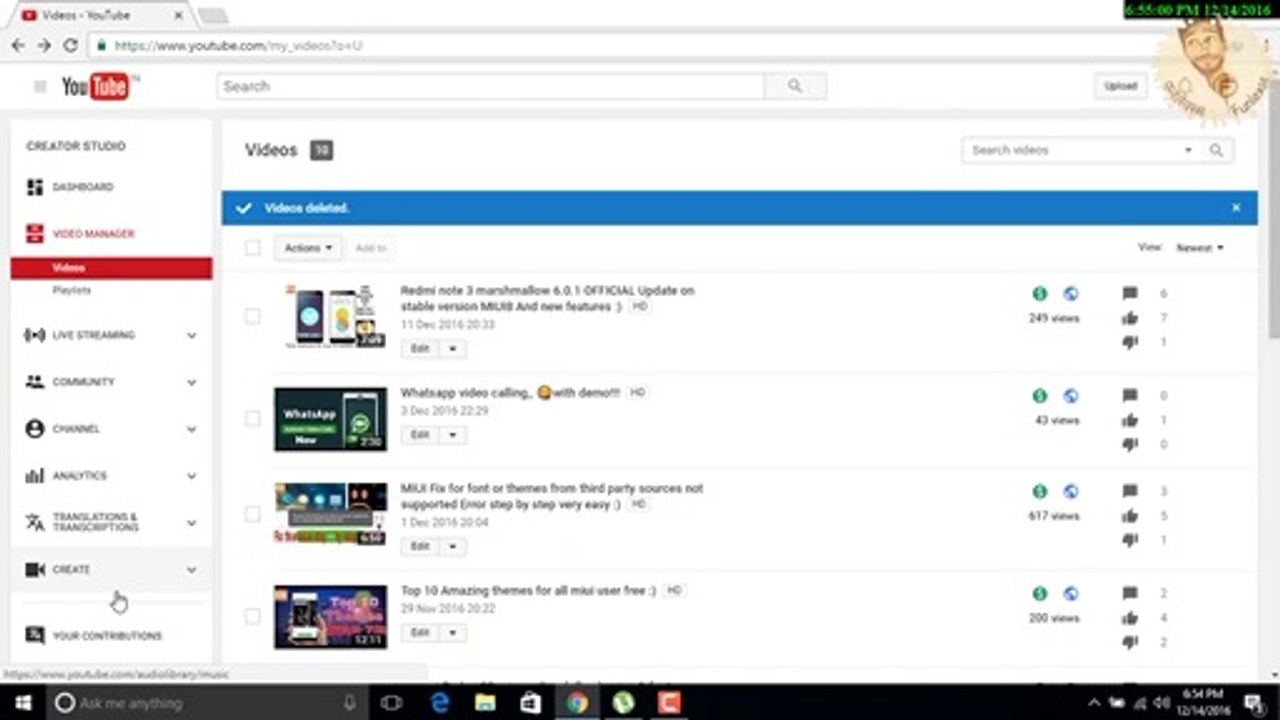The width and height of the screenshot is (1280, 720).
Task: Tick the select-all videos checkbox
Action: point(252,248)
